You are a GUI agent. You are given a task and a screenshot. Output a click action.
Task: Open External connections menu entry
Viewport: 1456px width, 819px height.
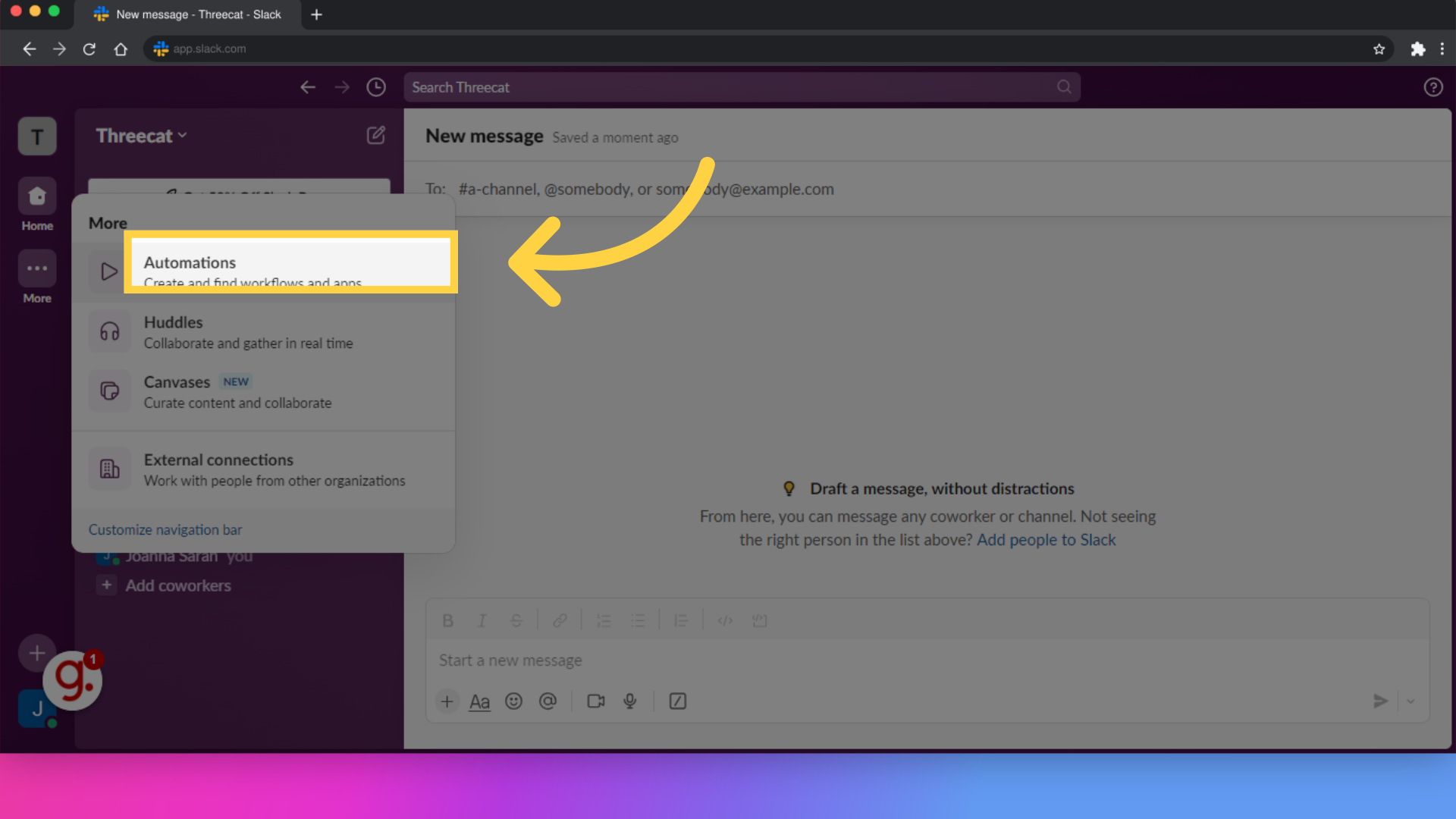(x=263, y=469)
